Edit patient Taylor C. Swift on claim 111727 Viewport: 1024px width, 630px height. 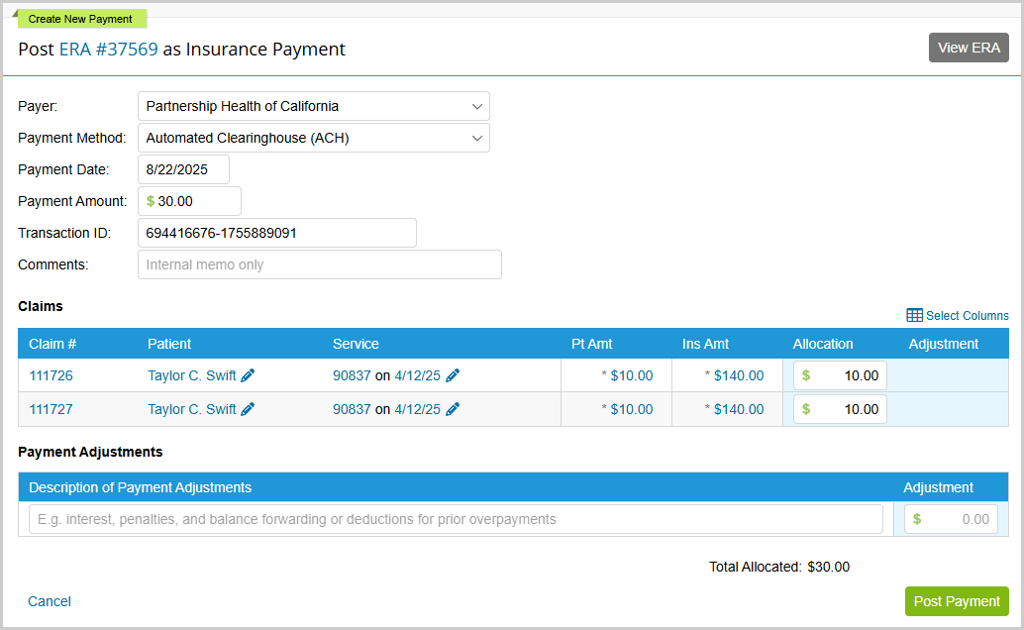click(247, 408)
